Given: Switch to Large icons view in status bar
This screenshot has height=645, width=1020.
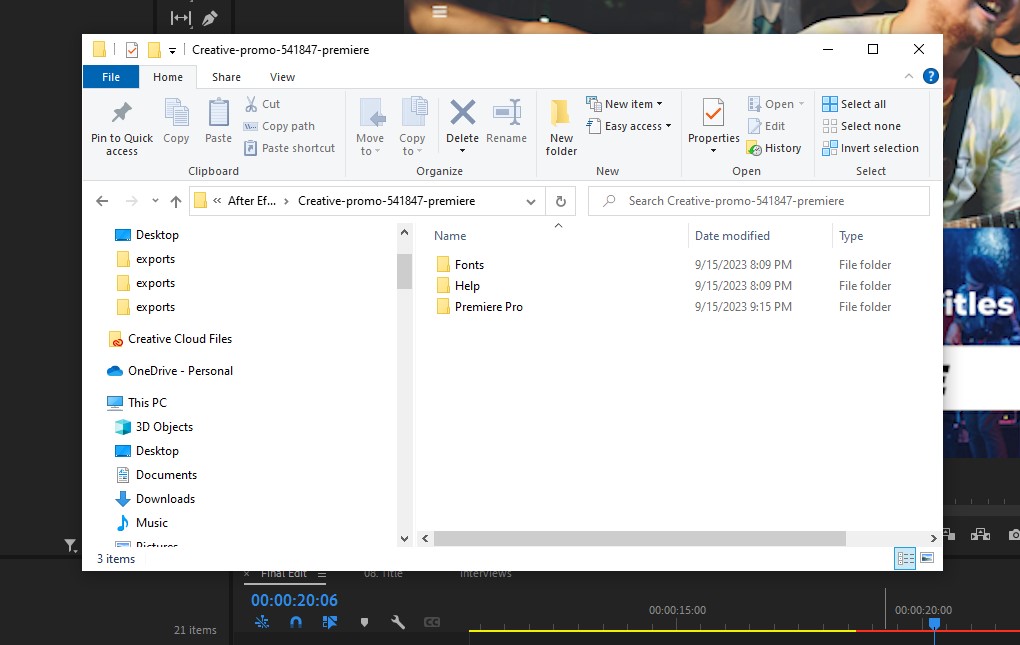Looking at the screenshot, I should (927, 558).
